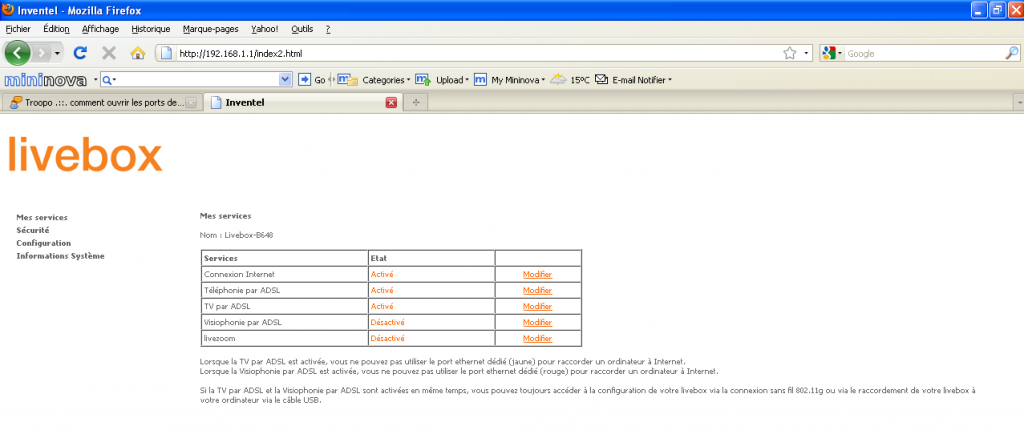Open the Édition menu
The width and height of the screenshot is (1024, 434).
click(56, 29)
